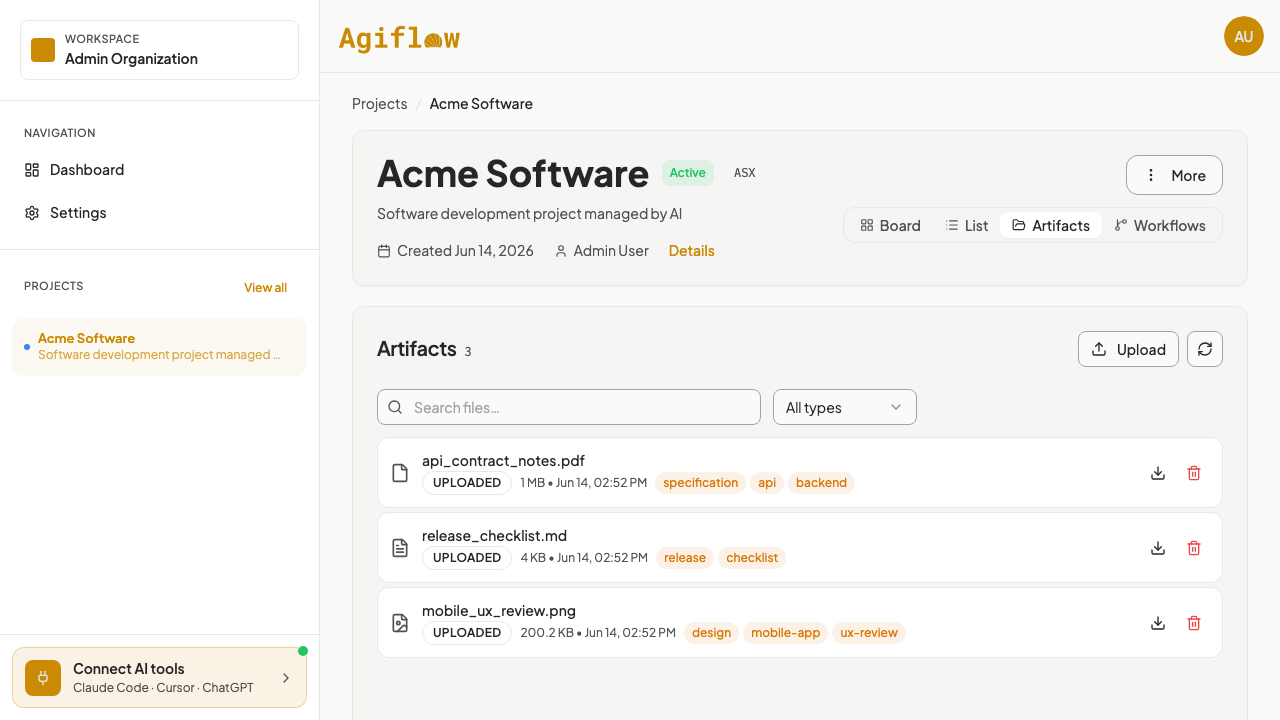Click the specification tag
The height and width of the screenshot is (720, 1280).
[x=700, y=483]
